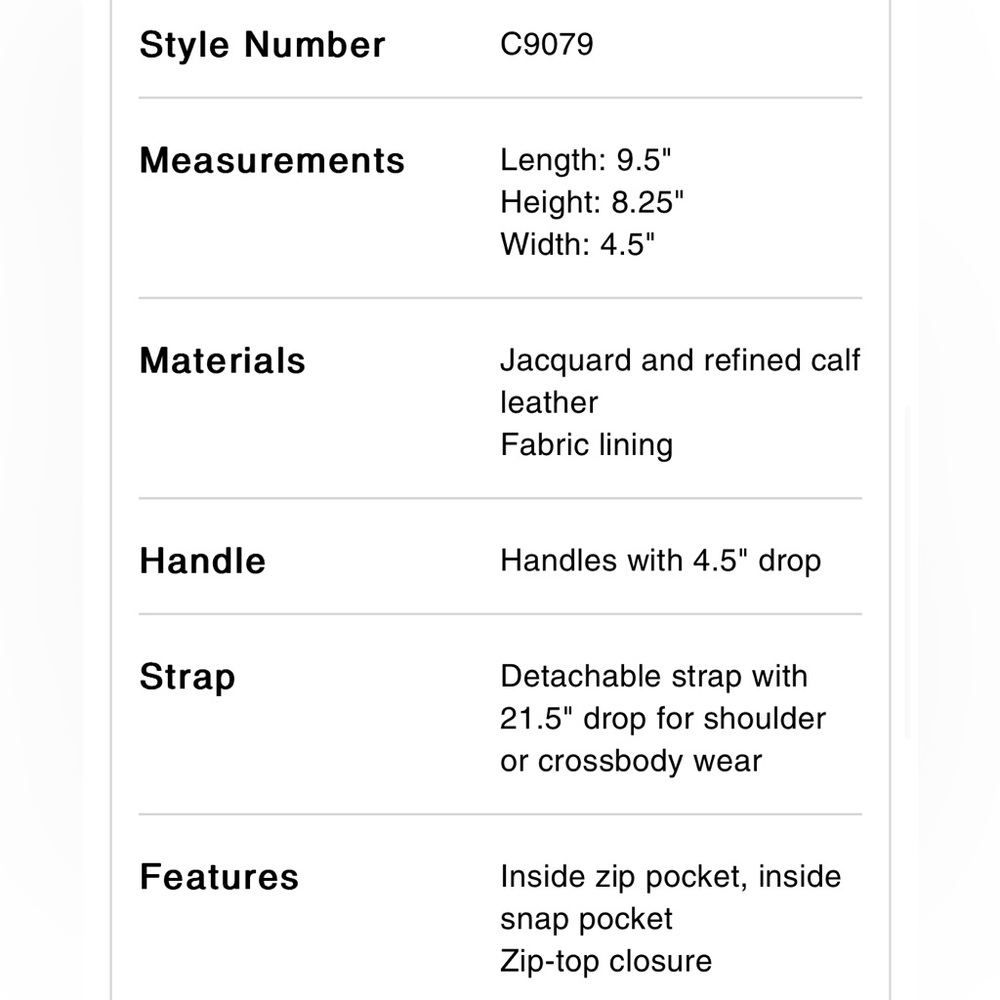Select the Length: 9.5" text
Viewport: 1000px width, 1000px height.
(585, 160)
